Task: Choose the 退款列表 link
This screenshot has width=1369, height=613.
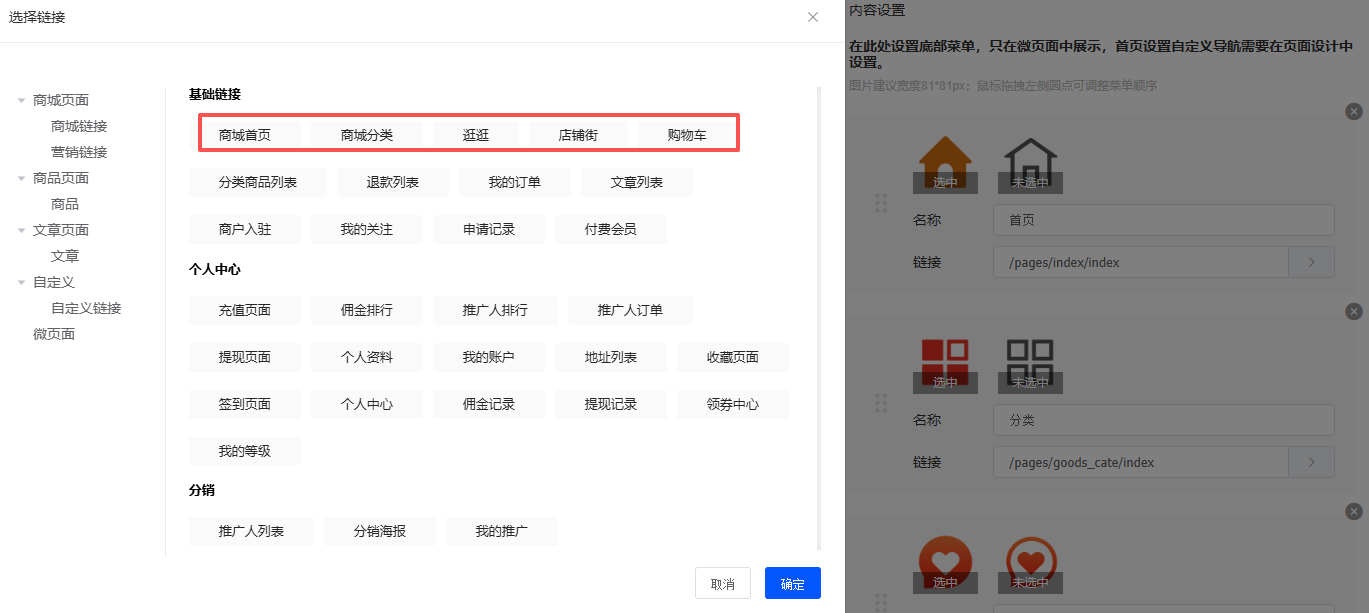Action: tap(393, 182)
